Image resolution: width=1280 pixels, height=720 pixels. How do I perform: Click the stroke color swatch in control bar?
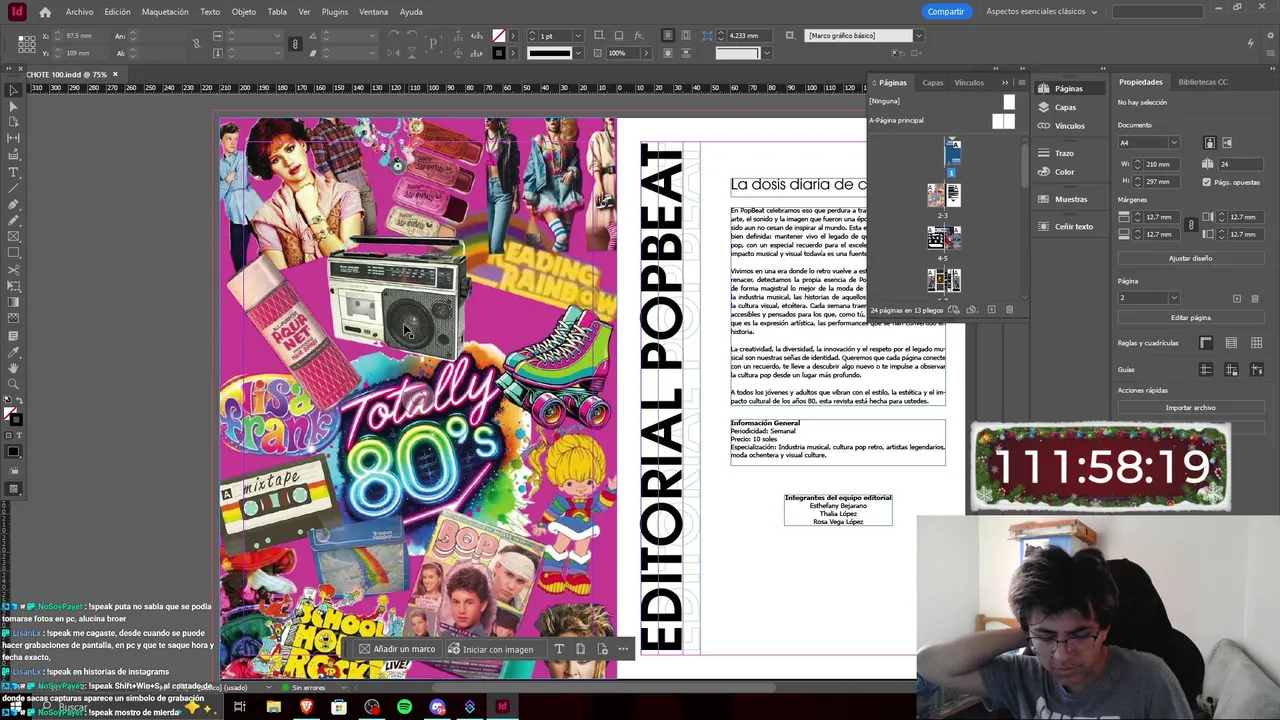[498, 53]
